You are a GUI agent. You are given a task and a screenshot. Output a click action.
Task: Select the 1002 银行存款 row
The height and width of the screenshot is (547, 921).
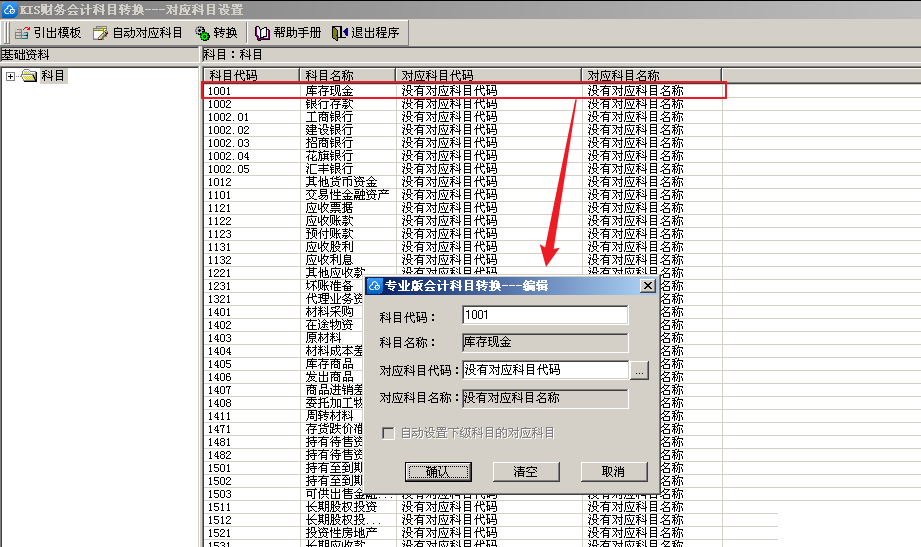click(x=330, y=104)
